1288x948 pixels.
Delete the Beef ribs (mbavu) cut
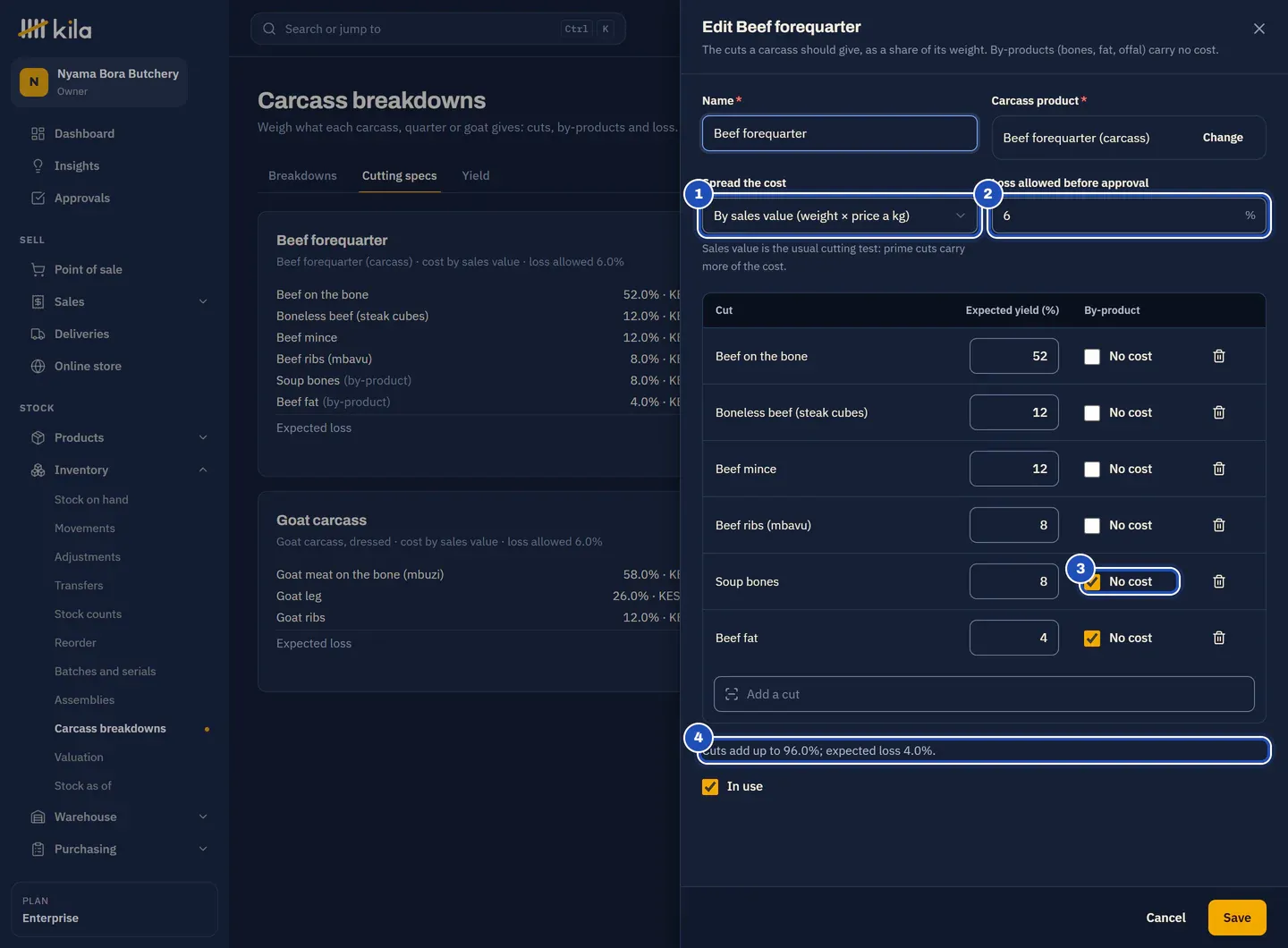click(x=1218, y=525)
